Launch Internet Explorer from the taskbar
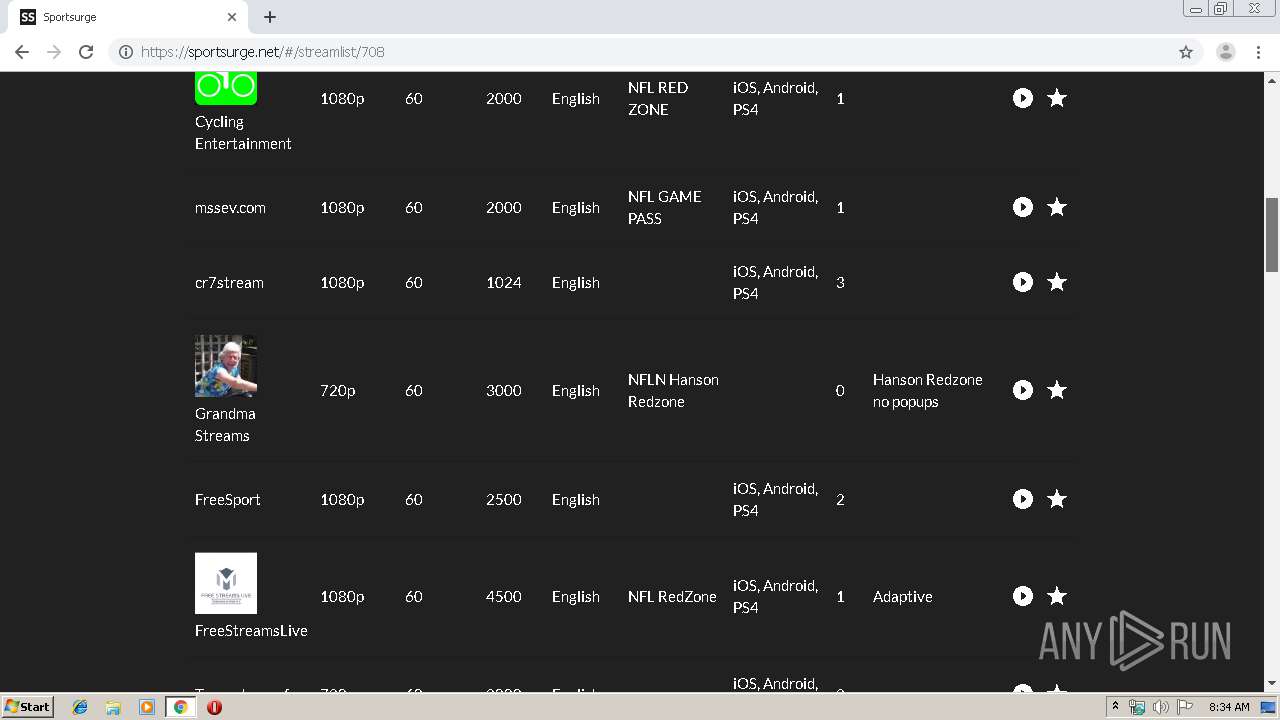 point(80,707)
